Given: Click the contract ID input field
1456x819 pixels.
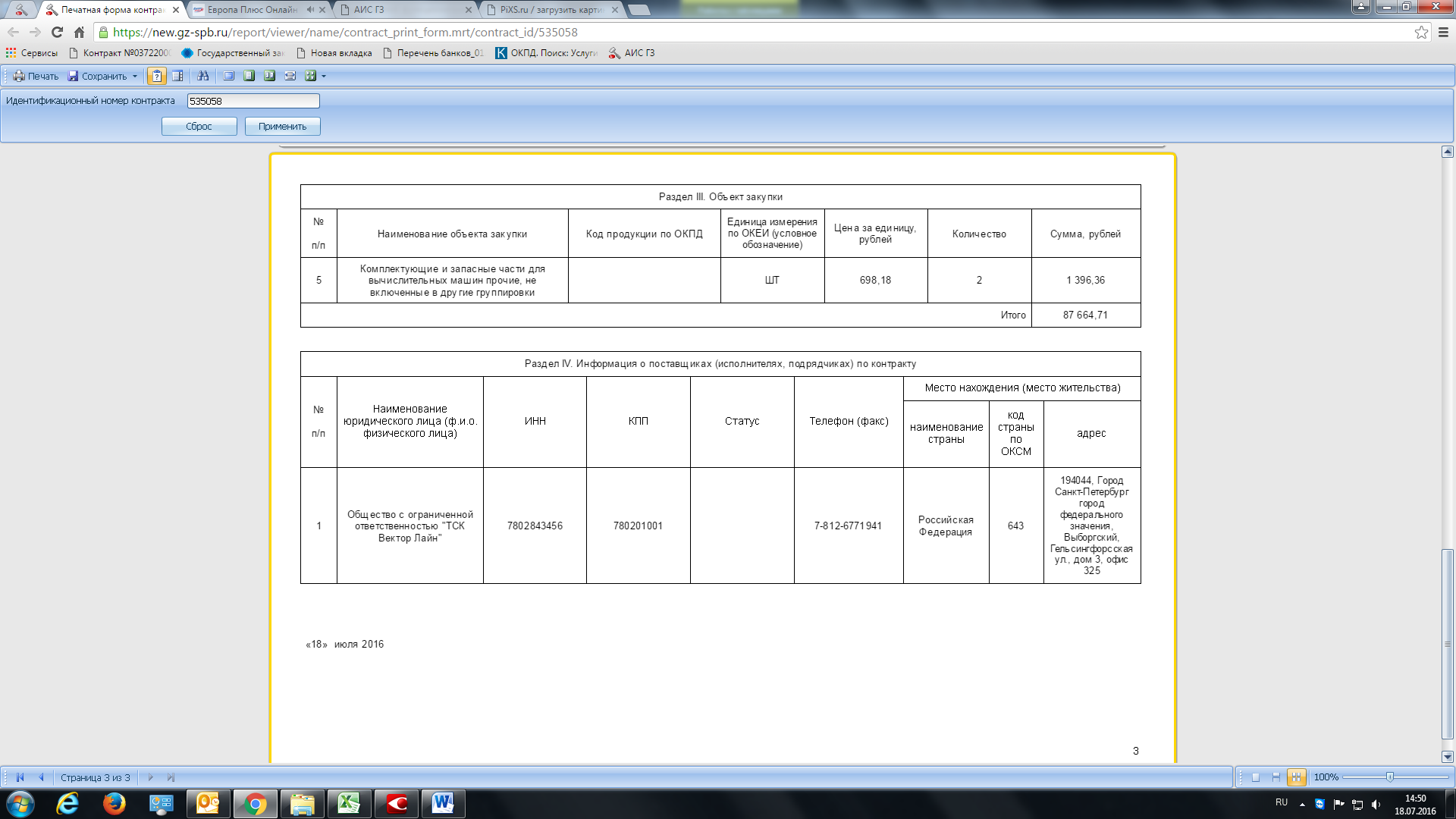Looking at the screenshot, I should point(253,101).
